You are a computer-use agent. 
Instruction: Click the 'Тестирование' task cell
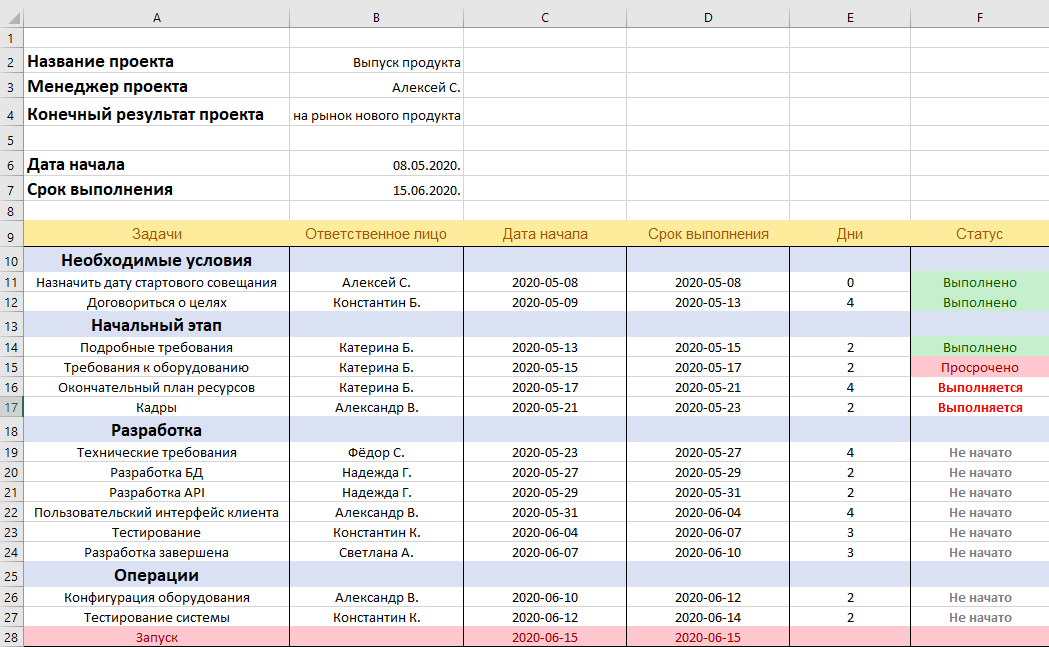coord(157,533)
